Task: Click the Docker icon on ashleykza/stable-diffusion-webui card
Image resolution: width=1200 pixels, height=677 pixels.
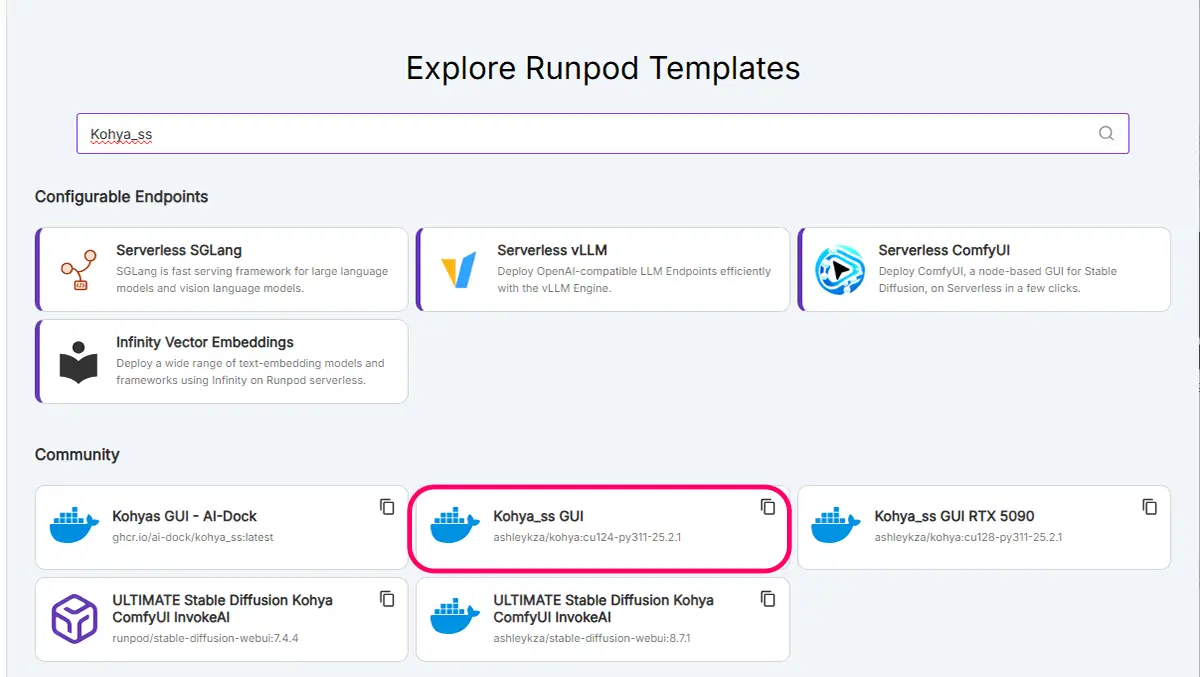Action: pyautogui.click(x=454, y=618)
